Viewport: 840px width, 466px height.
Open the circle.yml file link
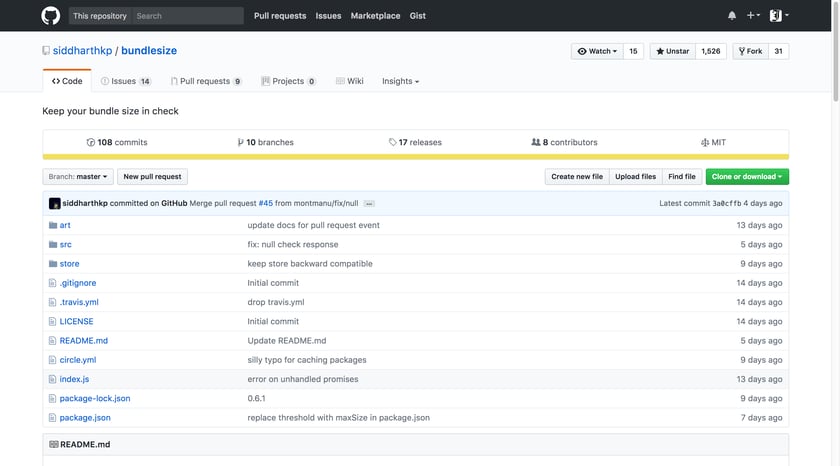click(x=78, y=360)
